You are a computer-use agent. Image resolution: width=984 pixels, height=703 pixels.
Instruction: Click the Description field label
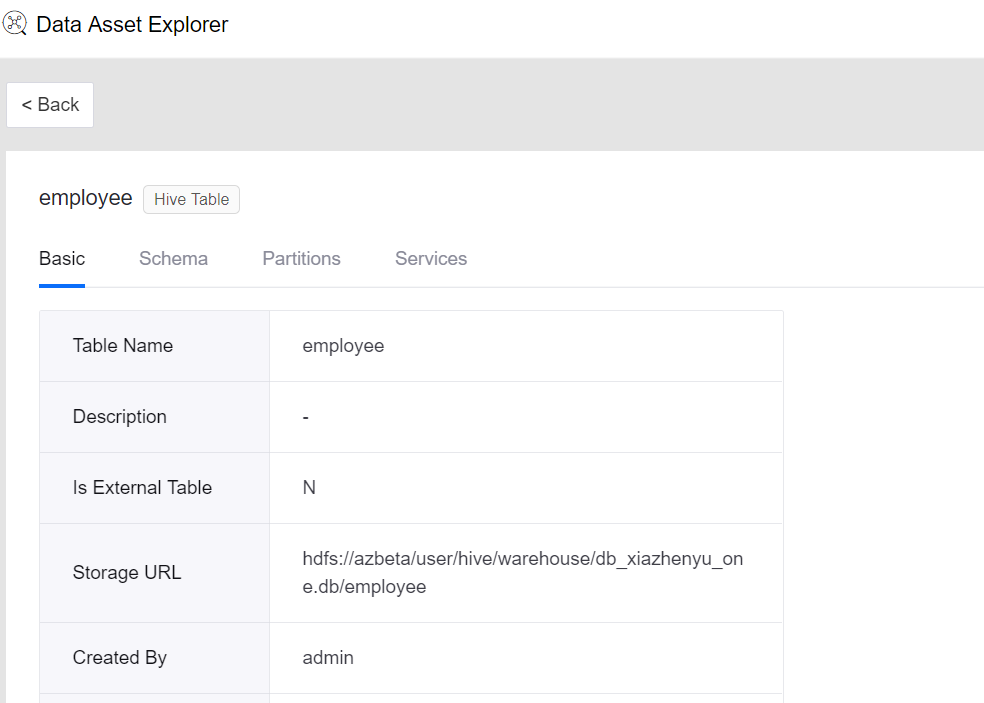tap(120, 417)
